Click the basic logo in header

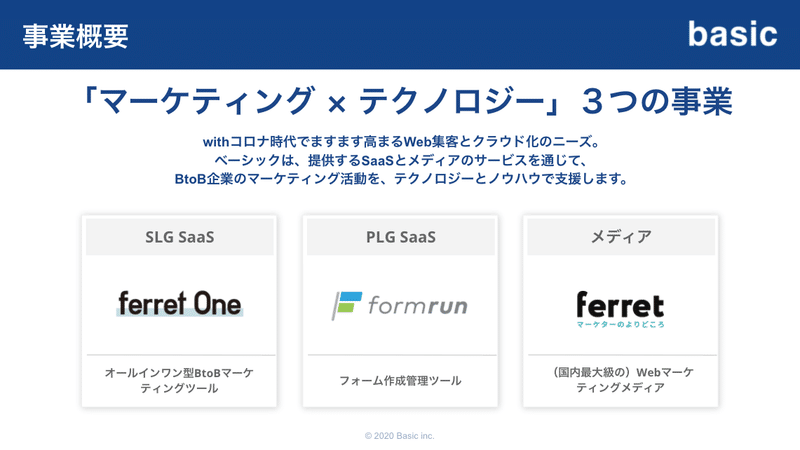pos(733,34)
